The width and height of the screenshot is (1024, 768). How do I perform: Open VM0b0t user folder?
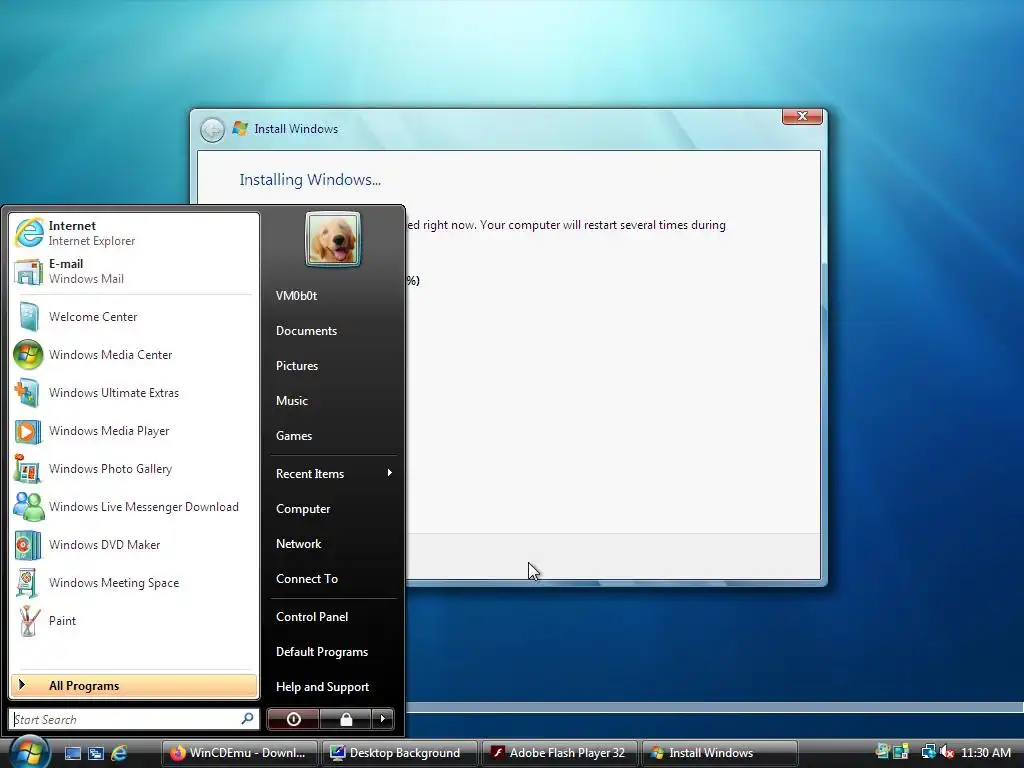333,296
